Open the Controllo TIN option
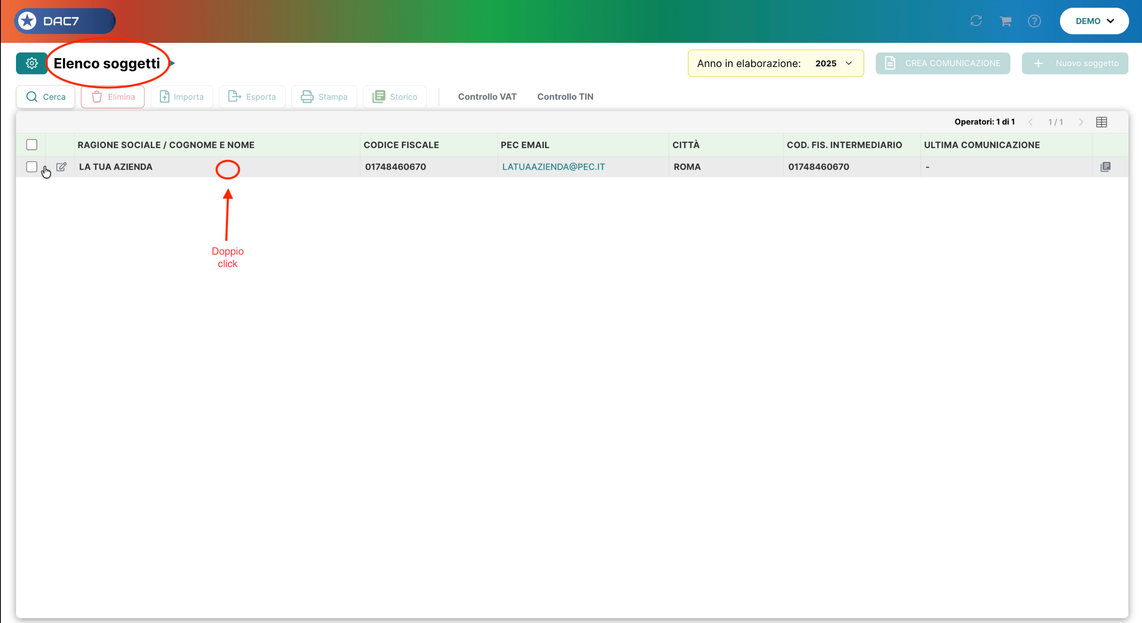 [x=565, y=97]
